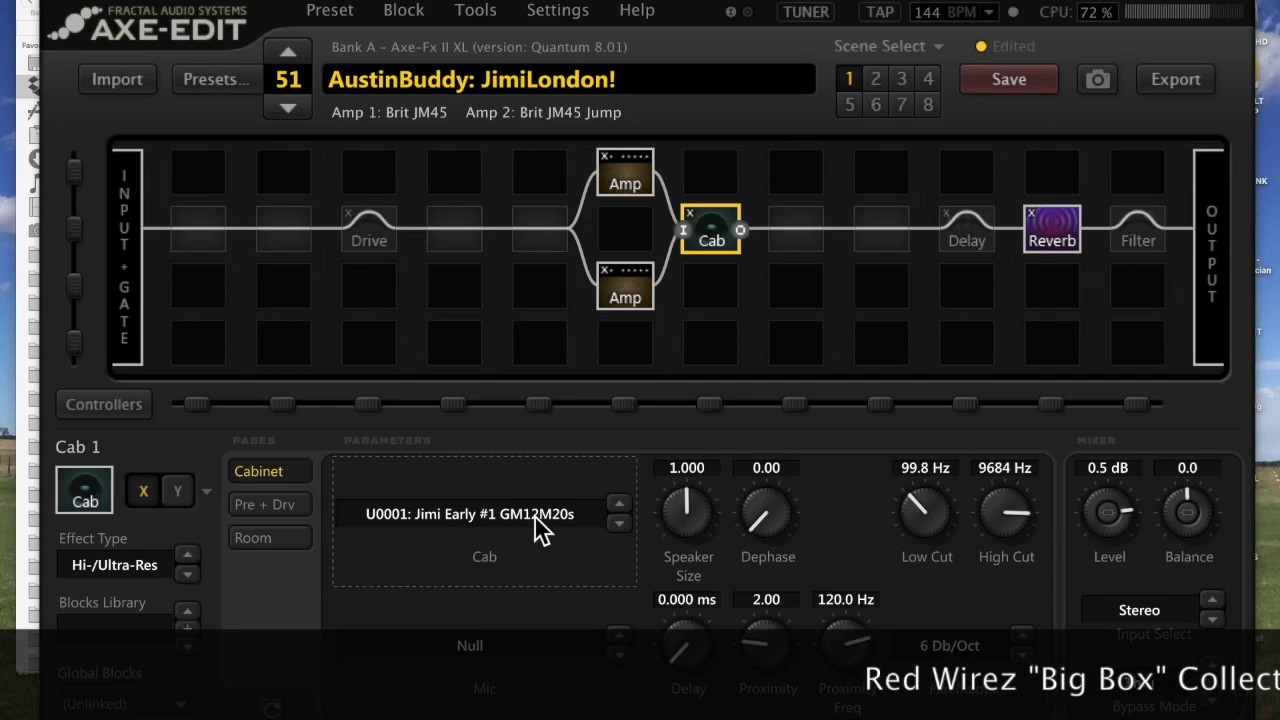Switch to the Cabinet page
1280x720 pixels.
[x=270, y=471]
